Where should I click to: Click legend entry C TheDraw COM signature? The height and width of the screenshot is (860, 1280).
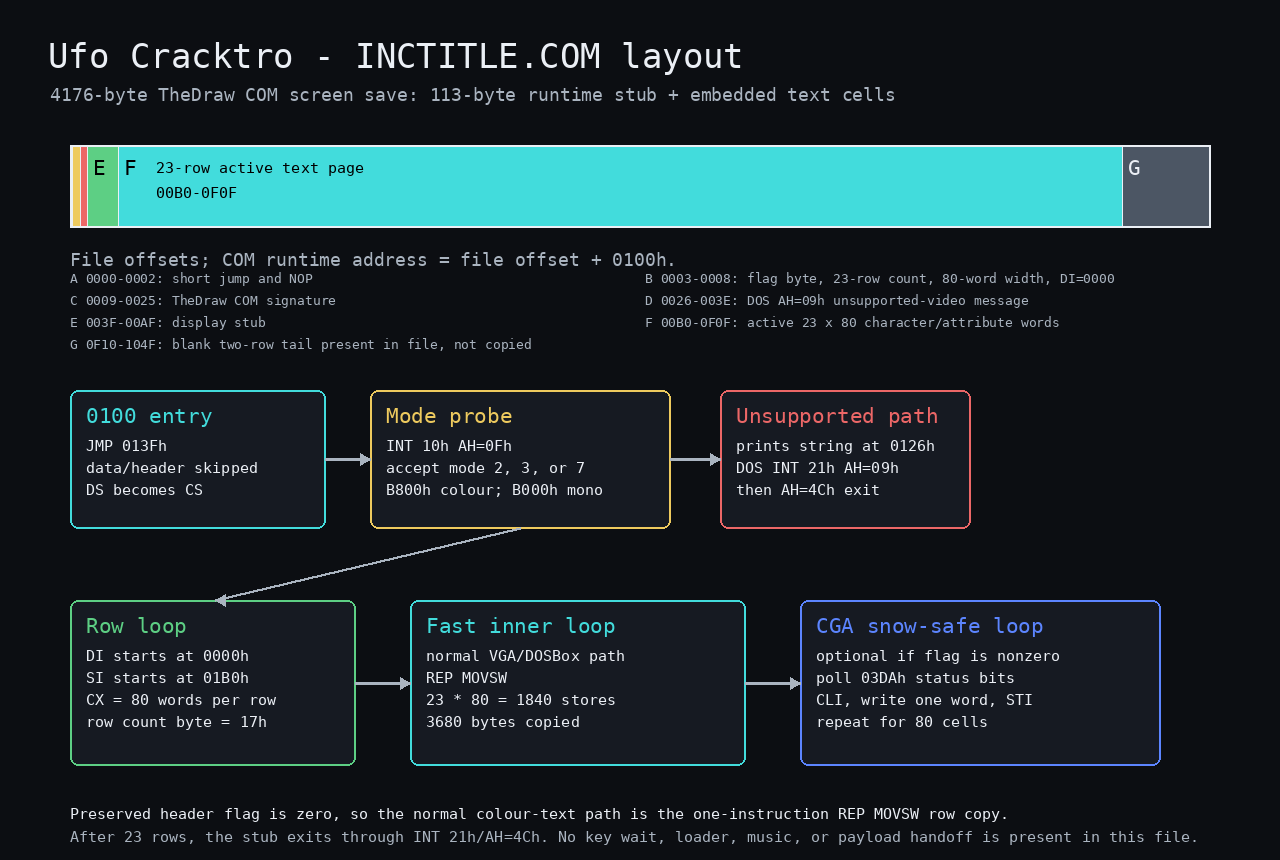pos(203,301)
